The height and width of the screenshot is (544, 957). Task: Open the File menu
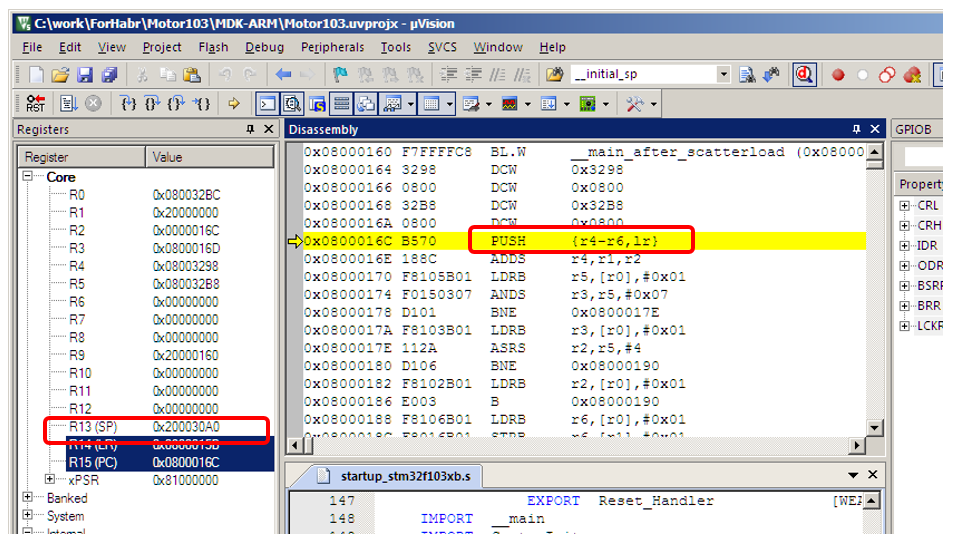[x=32, y=47]
